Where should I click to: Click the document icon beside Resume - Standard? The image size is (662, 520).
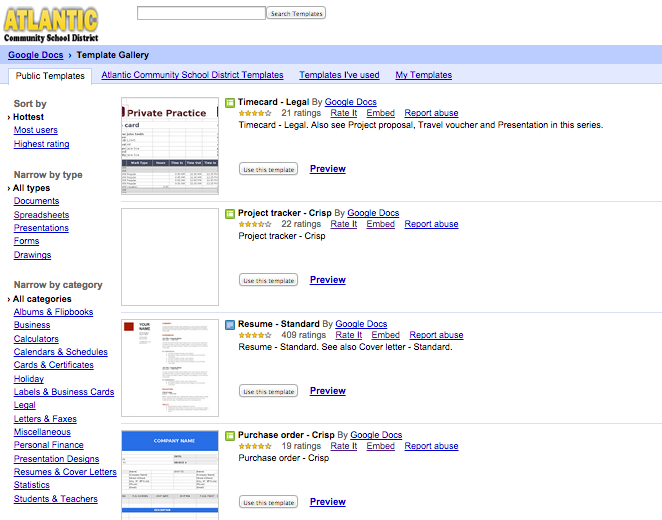click(230, 325)
